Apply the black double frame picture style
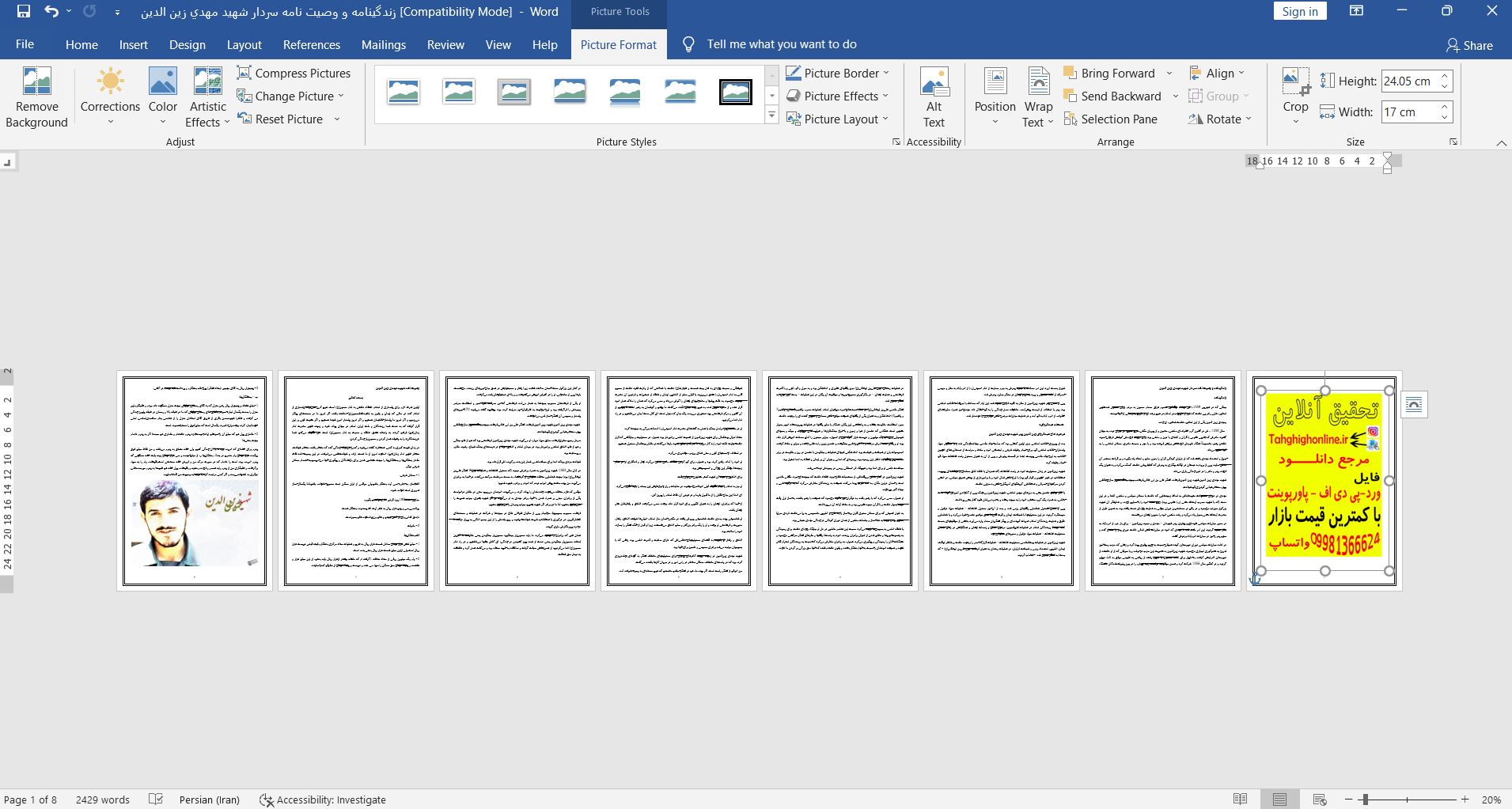 (736, 92)
